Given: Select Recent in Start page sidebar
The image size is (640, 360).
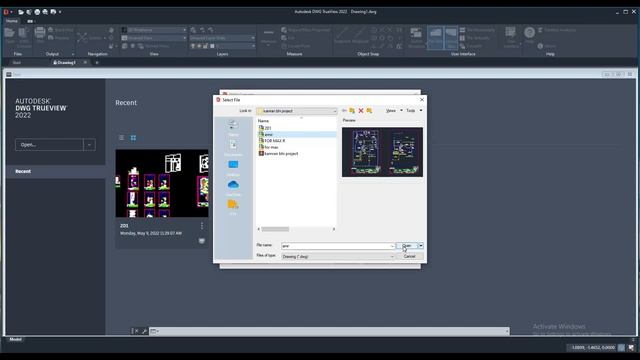Looking at the screenshot, I should point(56,171).
